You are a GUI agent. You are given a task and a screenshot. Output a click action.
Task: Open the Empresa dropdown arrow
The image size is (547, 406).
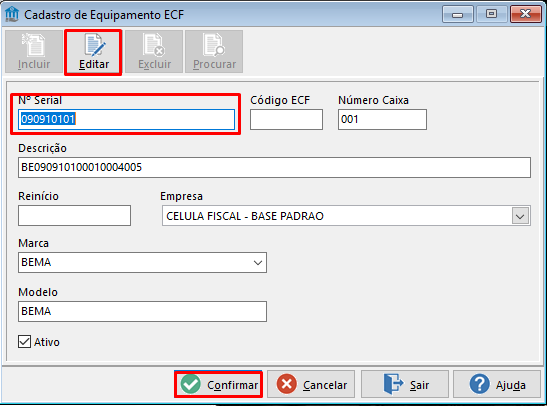click(520, 216)
